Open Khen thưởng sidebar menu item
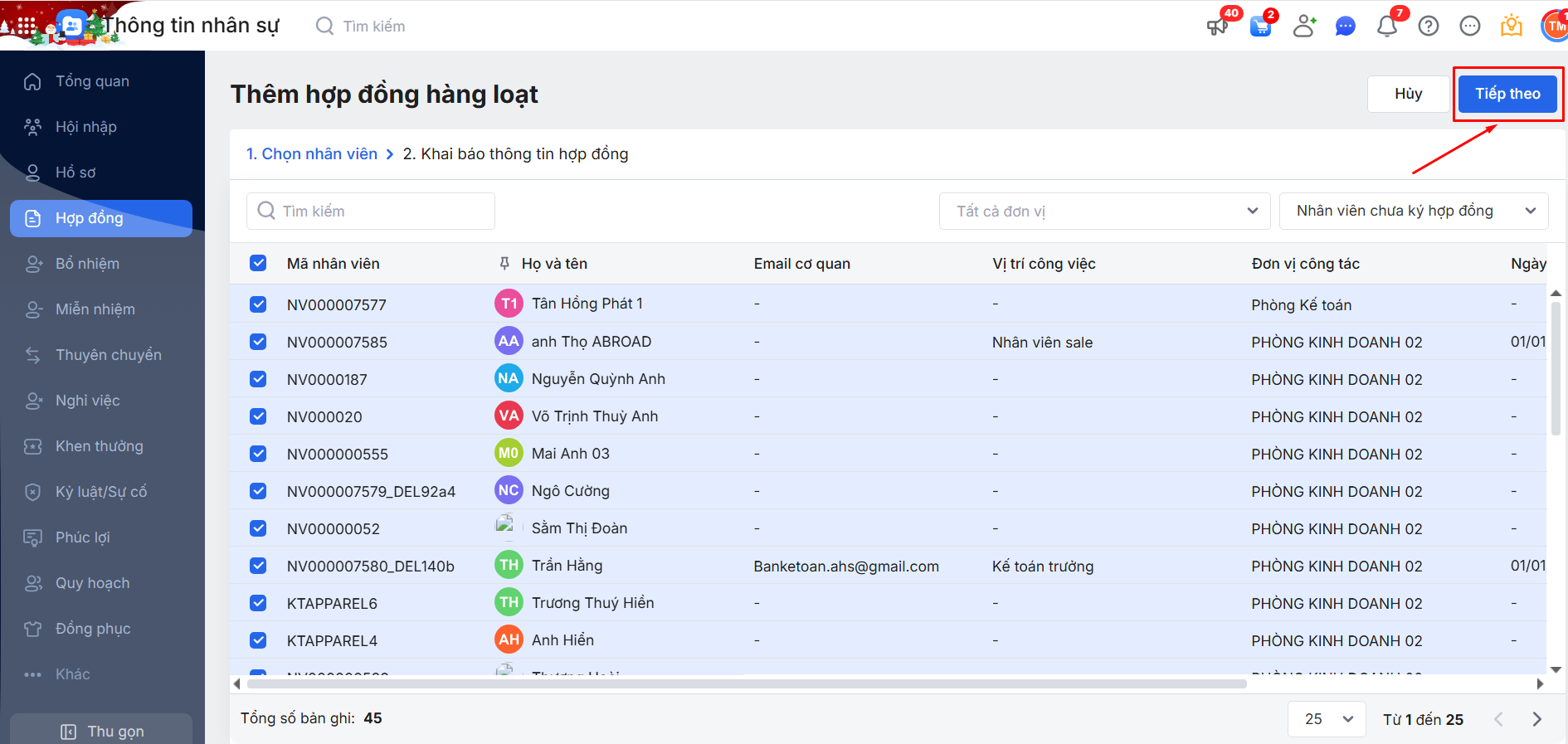Viewport: 1568px width, 744px height. click(99, 446)
